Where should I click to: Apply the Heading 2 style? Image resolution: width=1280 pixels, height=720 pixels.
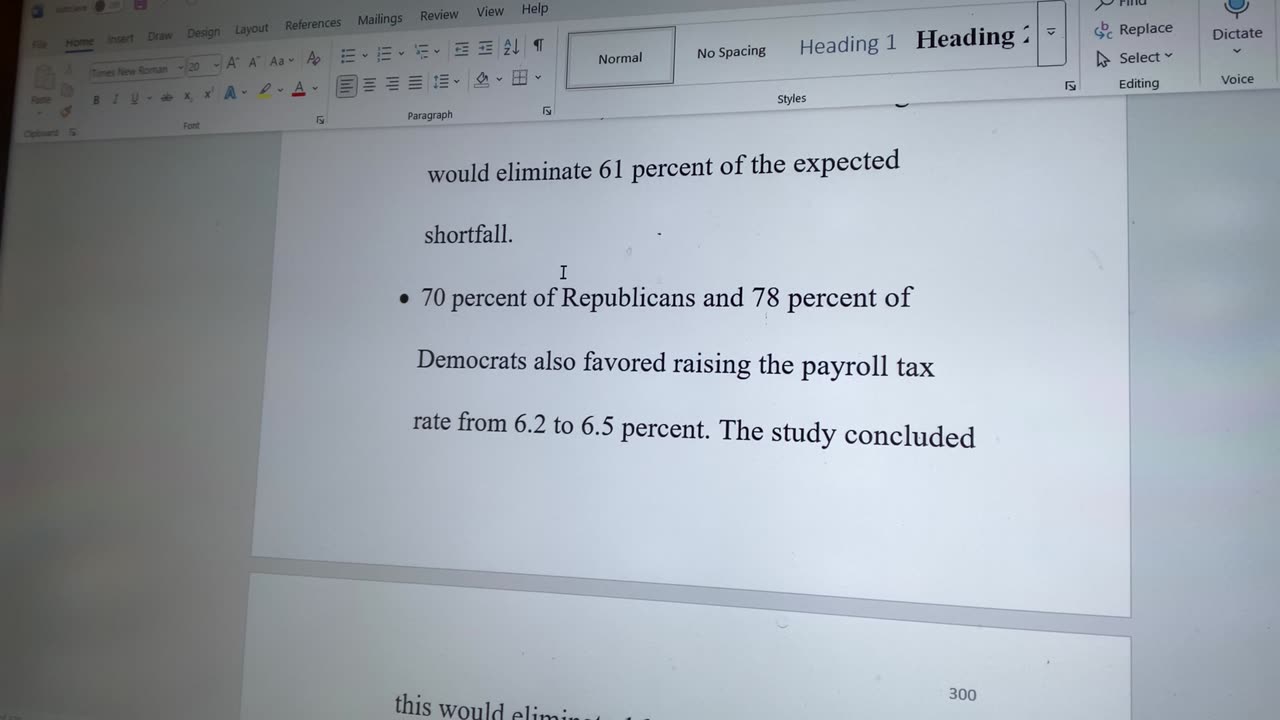click(x=972, y=38)
